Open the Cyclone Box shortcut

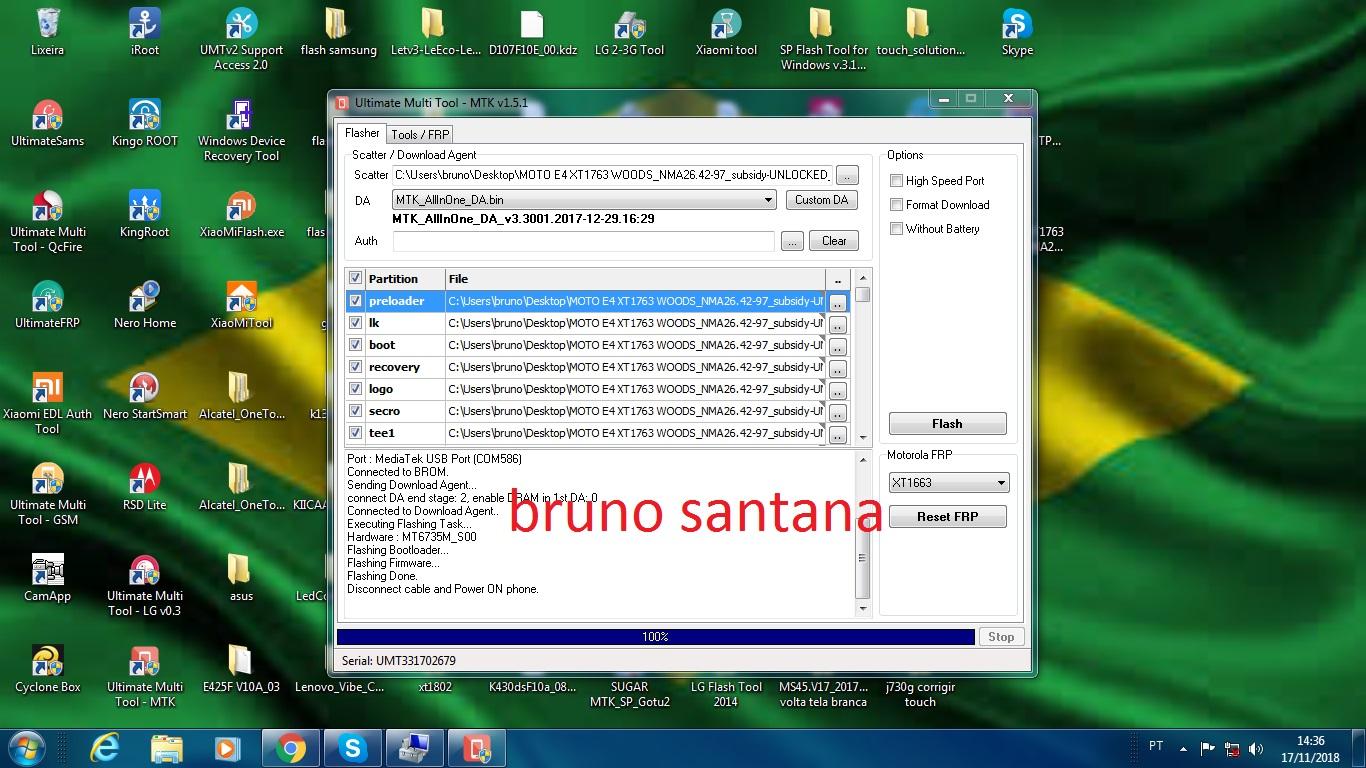click(47, 669)
